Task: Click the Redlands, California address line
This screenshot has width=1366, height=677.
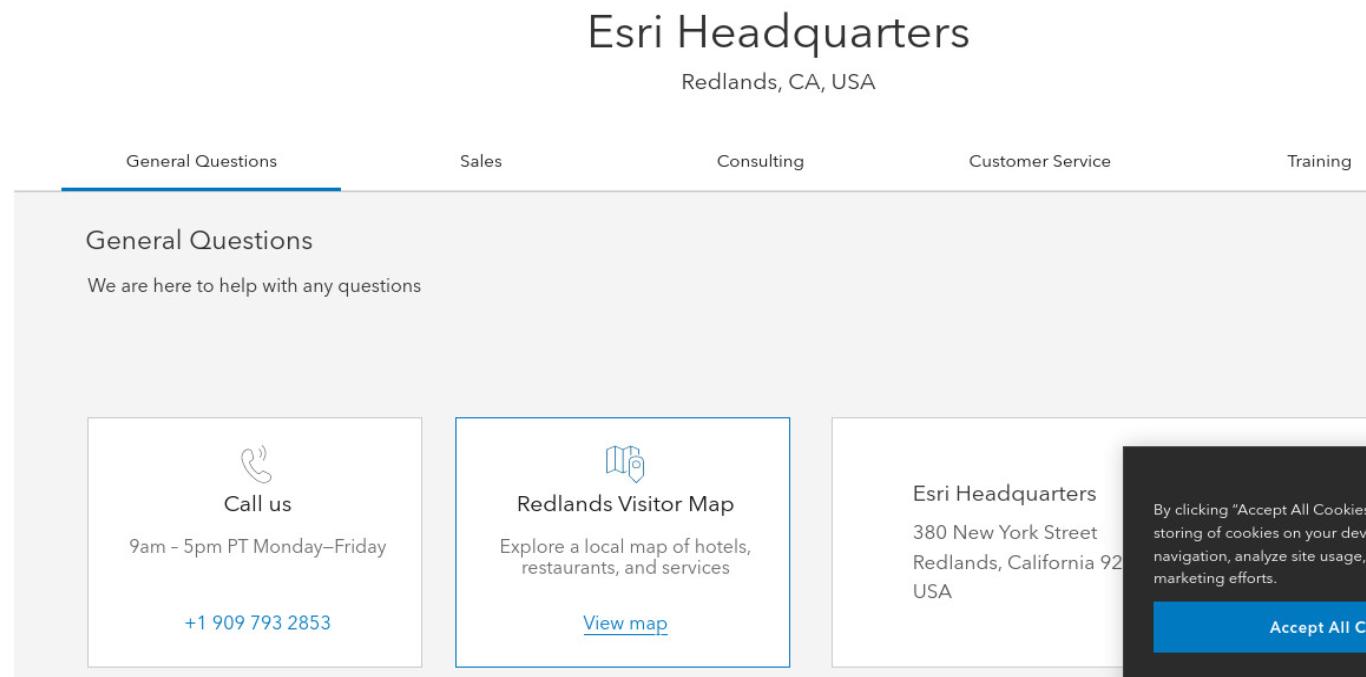Action: [x=1017, y=562]
